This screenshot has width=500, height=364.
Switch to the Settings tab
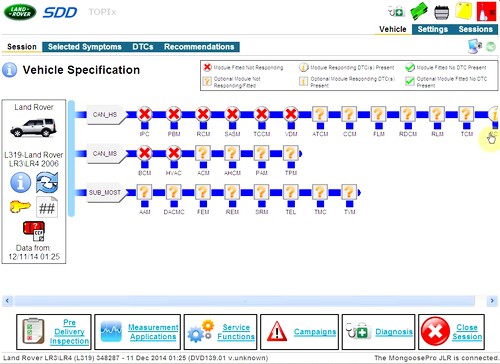(x=433, y=29)
